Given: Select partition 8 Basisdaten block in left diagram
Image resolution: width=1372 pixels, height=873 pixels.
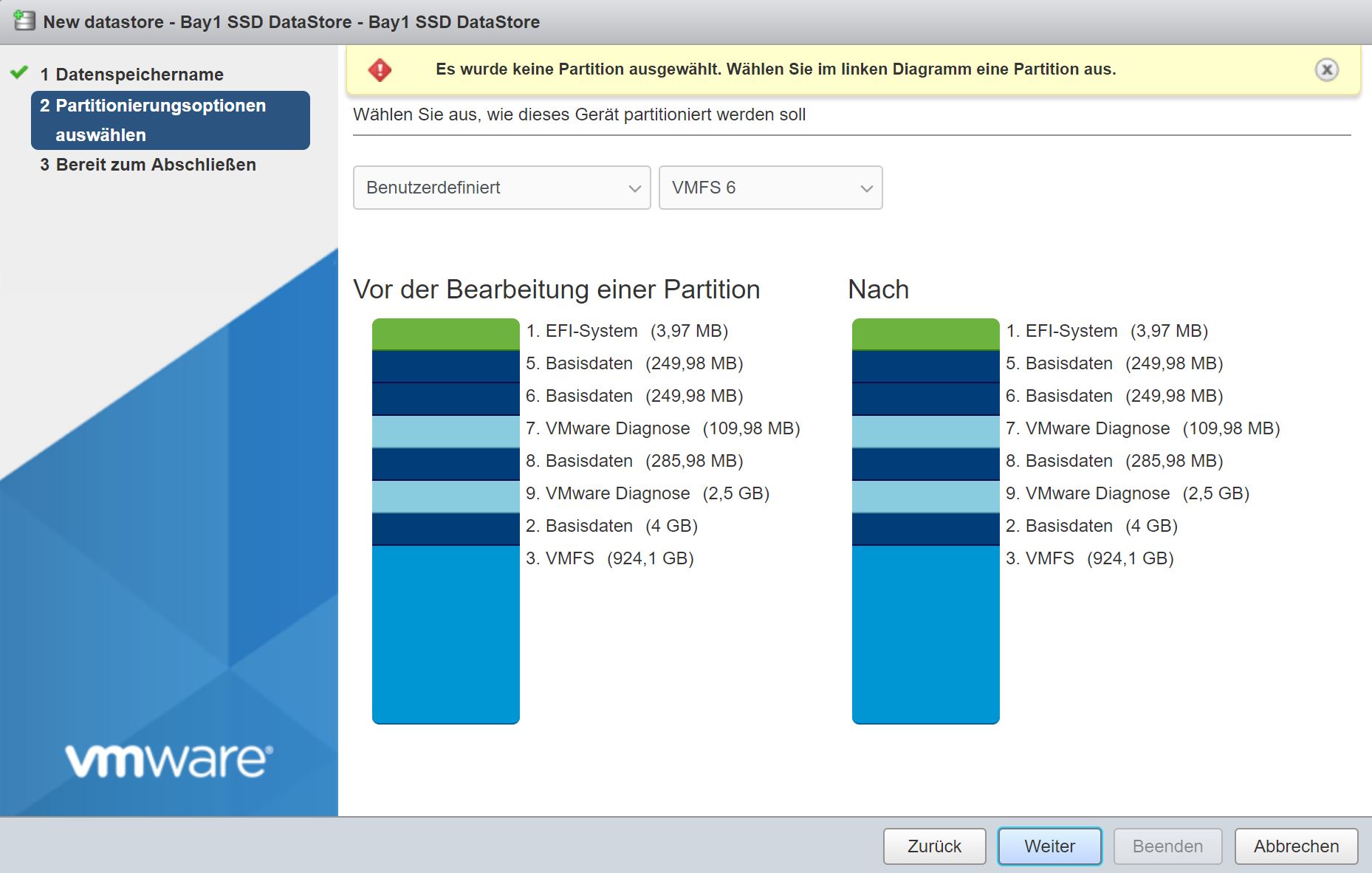Looking at the screenshot, I should [445, 464].
